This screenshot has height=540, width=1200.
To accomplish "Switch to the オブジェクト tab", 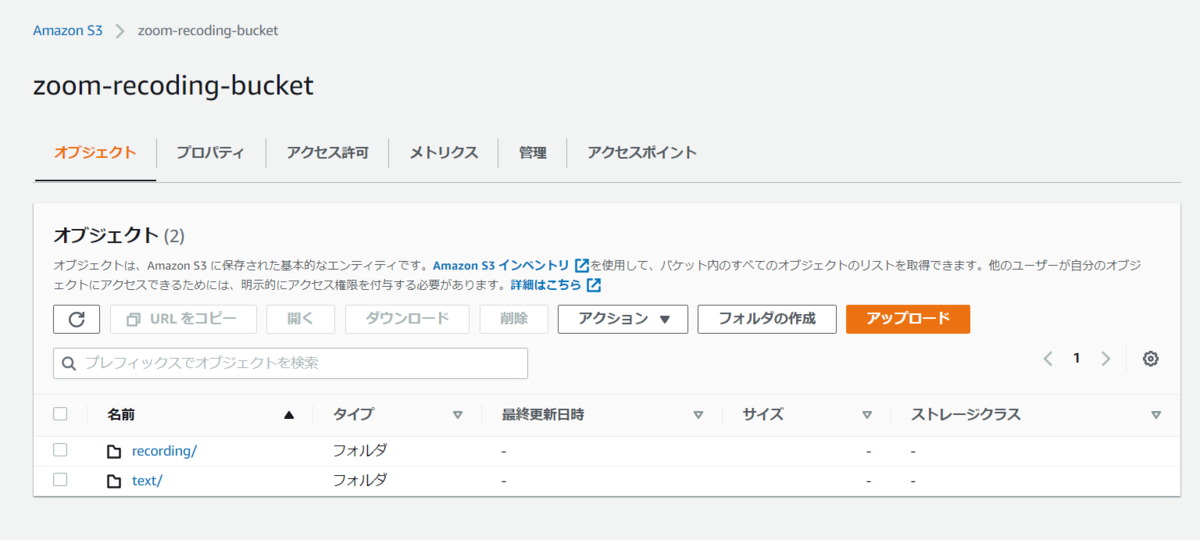I will (95, 153).
